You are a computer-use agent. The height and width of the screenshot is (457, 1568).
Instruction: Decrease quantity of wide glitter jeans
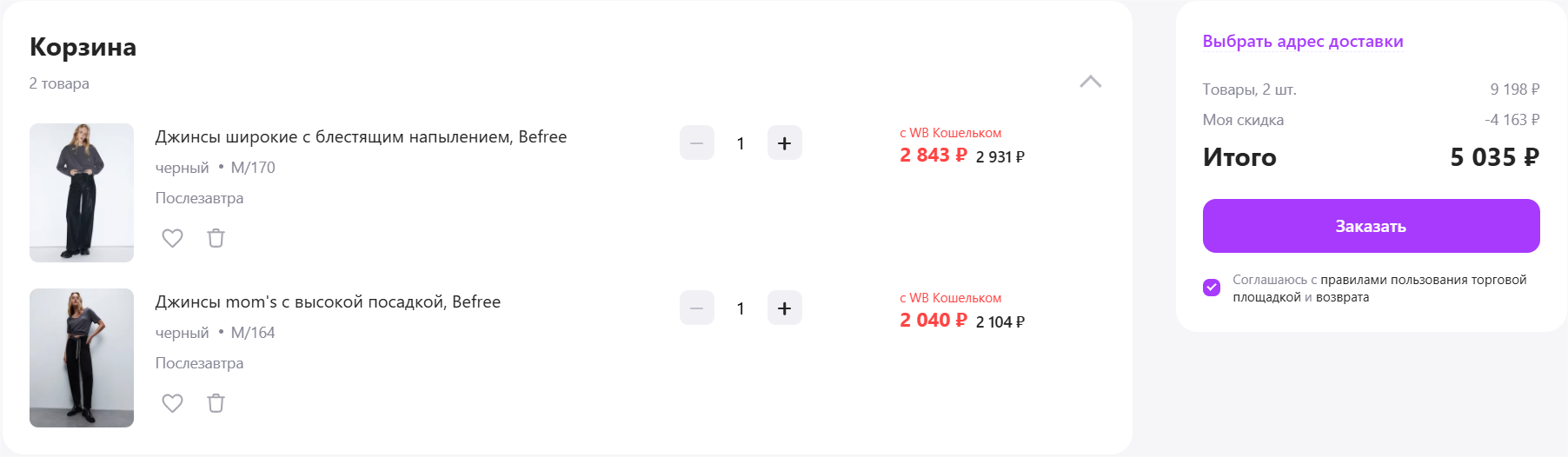coord(697,143)
